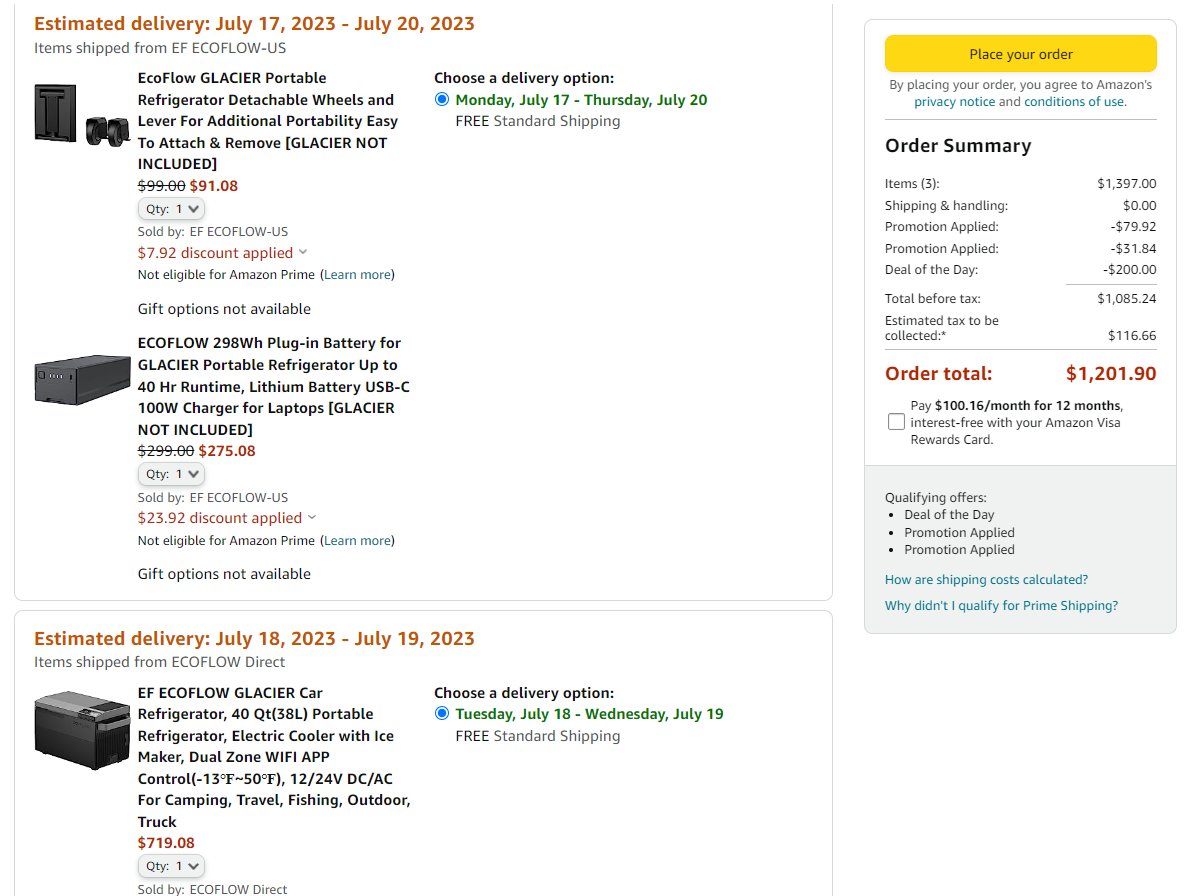Click the Deal of the Day -$200.00 amount
Viewport: 1188px width, 896px height.
(1129, 270)
